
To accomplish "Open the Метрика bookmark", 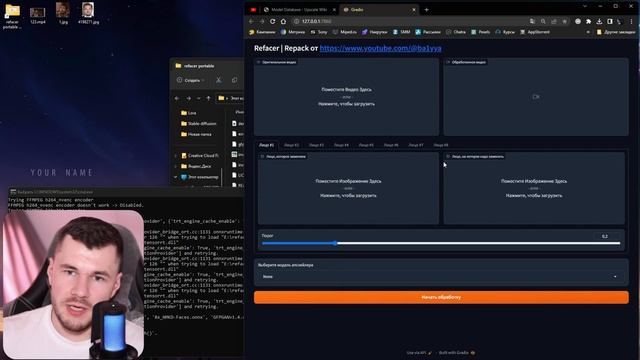I will pos(293,32).
